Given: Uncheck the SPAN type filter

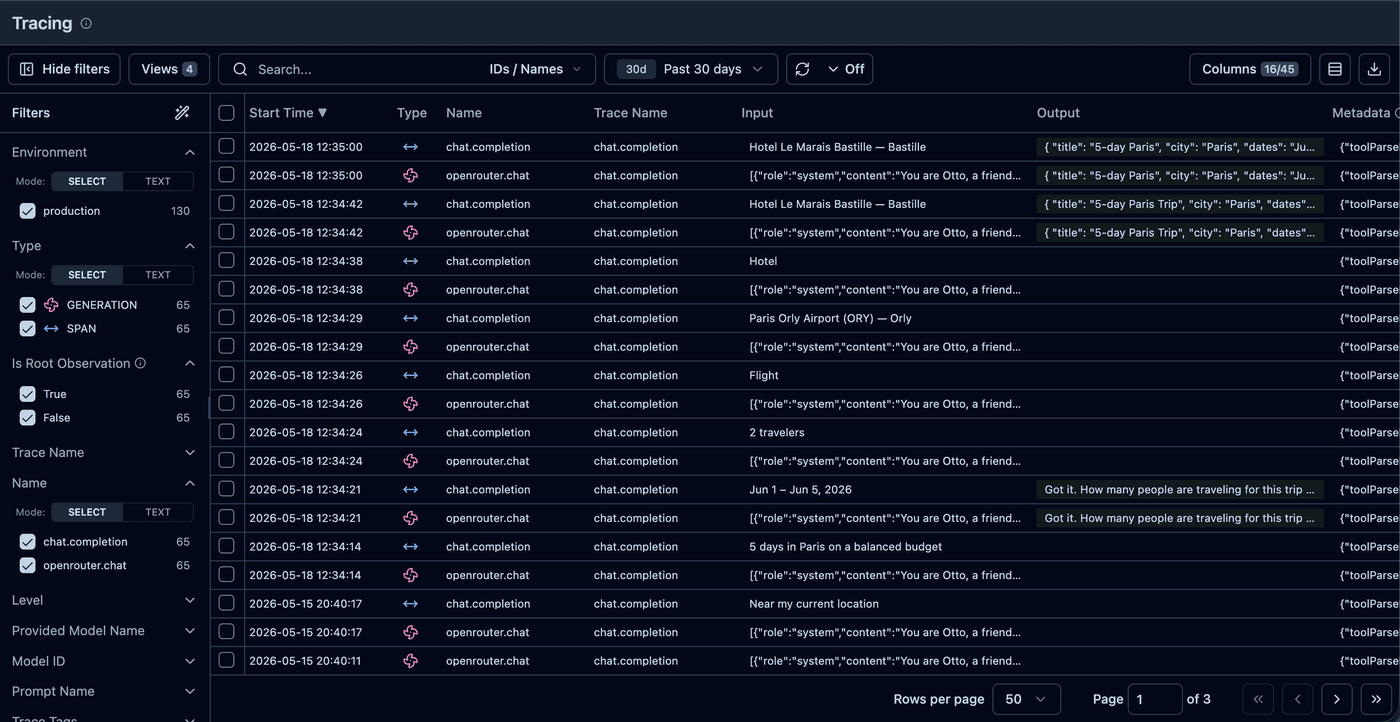Looking at the screenshot, I should [27, 328].
